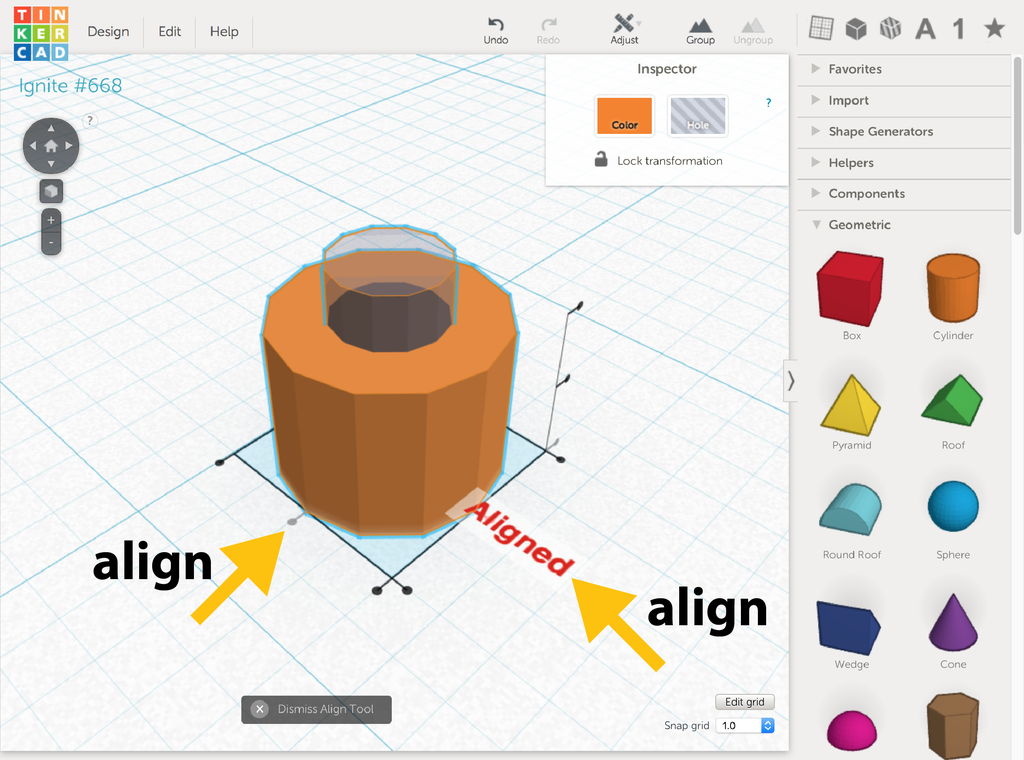Pick the Cylinder shape
The image size is (1024, 760).
[953, 288]
